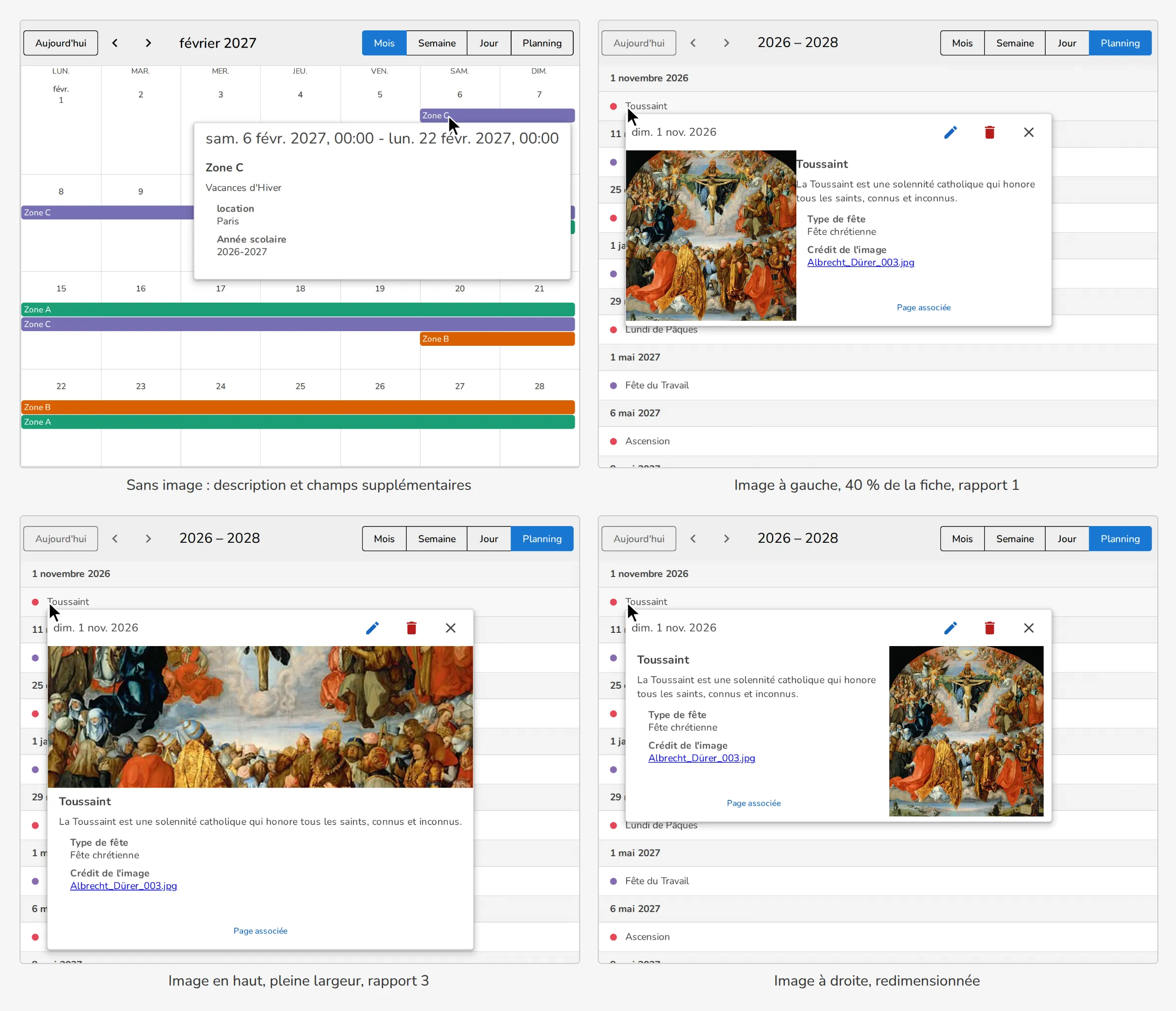The image size is (1176, 1011).
Task: Click next arrow in the right-image planning panel
Action: click(x=727, y=539)
